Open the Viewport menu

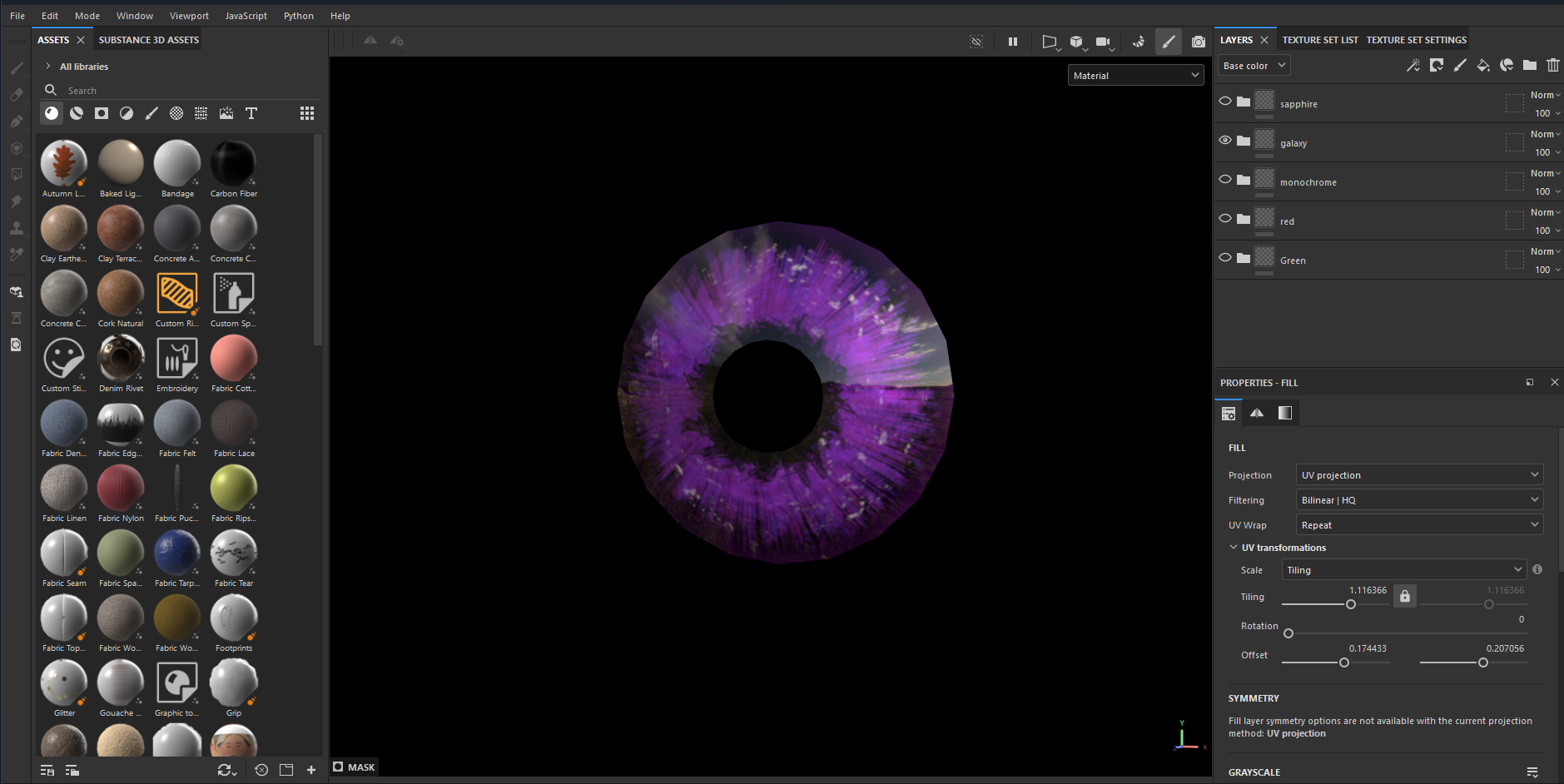coord(189,16)
